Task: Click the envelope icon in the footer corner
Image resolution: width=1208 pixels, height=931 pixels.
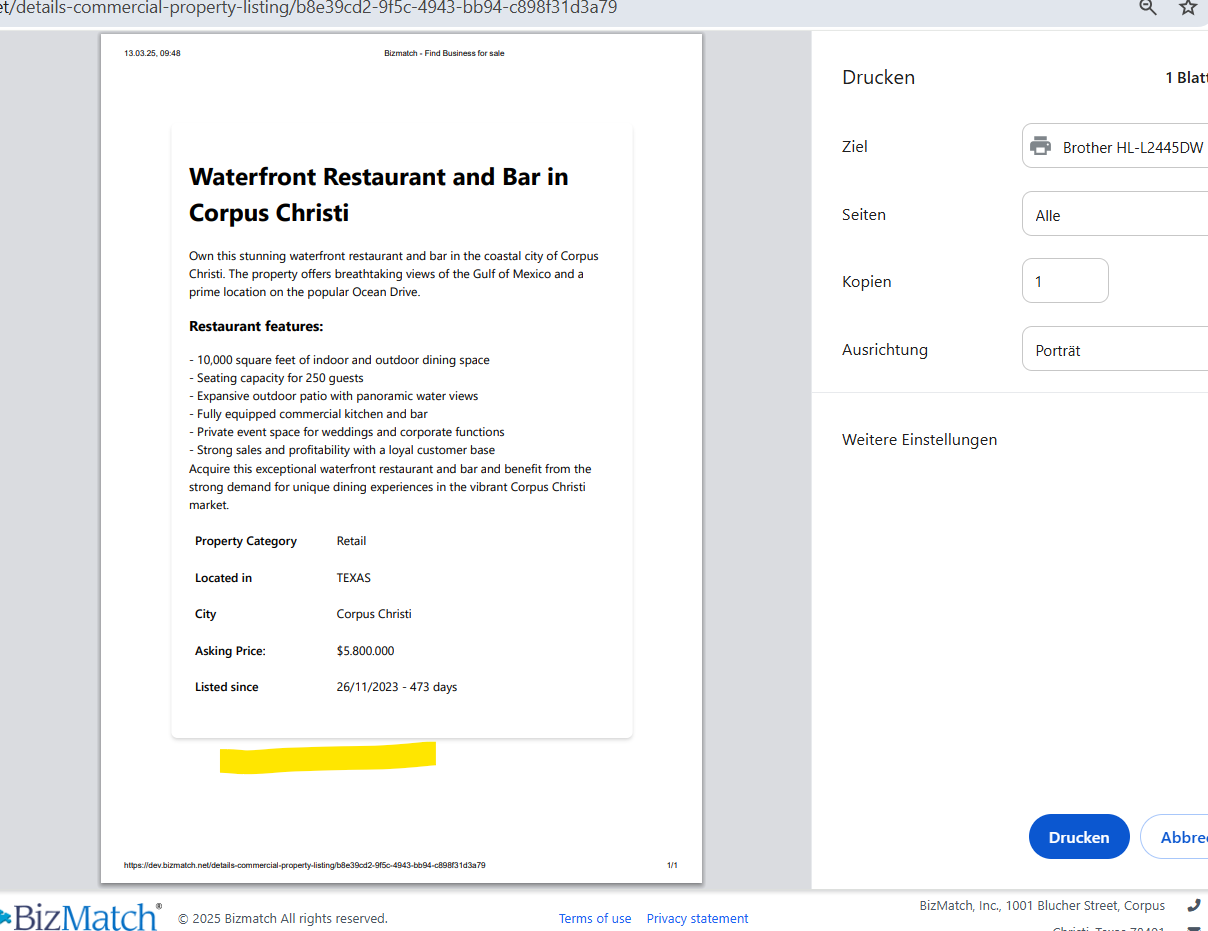Action: [1193, 927]
